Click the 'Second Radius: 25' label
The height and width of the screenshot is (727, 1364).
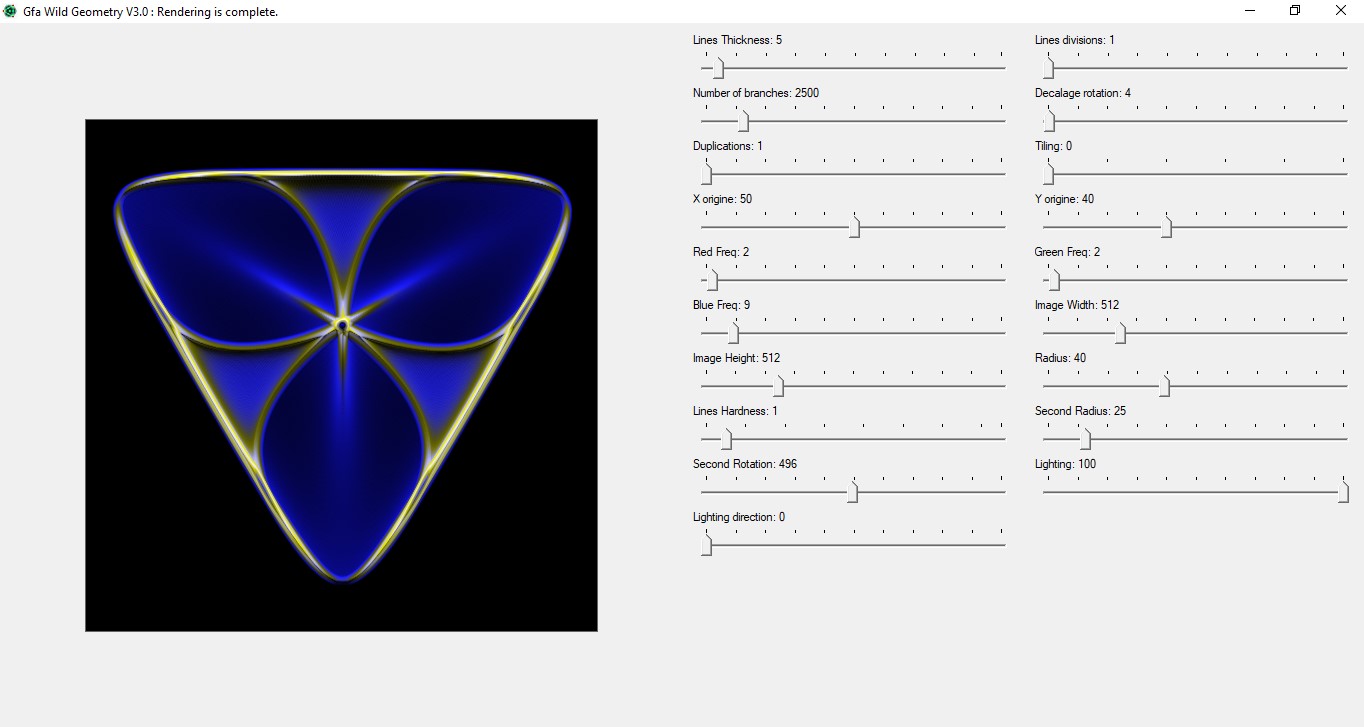[x=1080, y=411]
